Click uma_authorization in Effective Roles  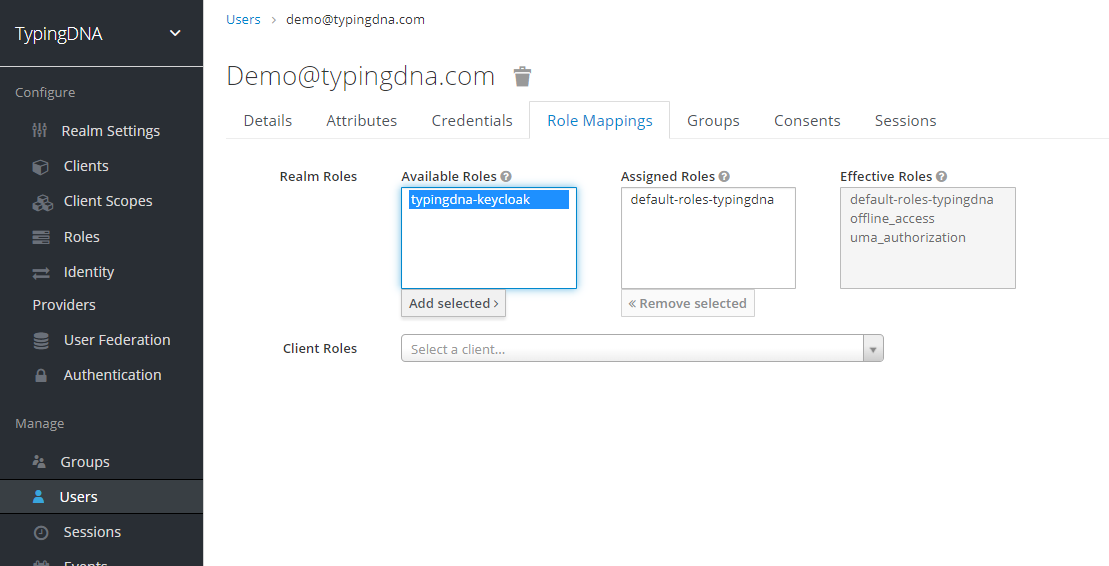click(907, 238)
